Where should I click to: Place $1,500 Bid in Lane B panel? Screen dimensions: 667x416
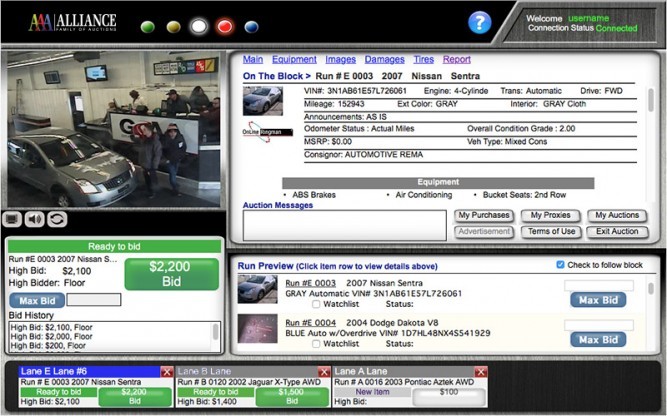pyautogui.click(x=292, y=396)
